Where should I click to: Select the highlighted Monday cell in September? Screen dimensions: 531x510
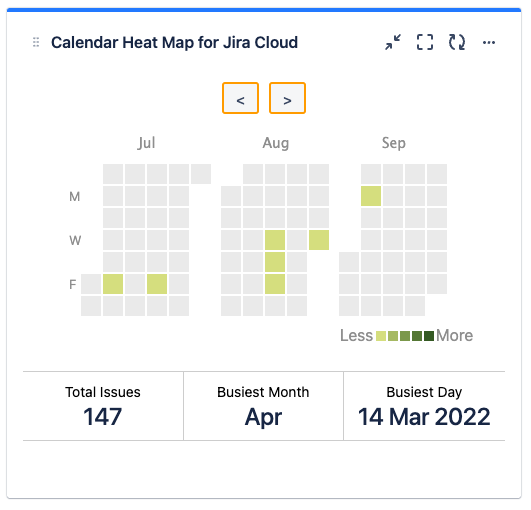pos(371,196)
